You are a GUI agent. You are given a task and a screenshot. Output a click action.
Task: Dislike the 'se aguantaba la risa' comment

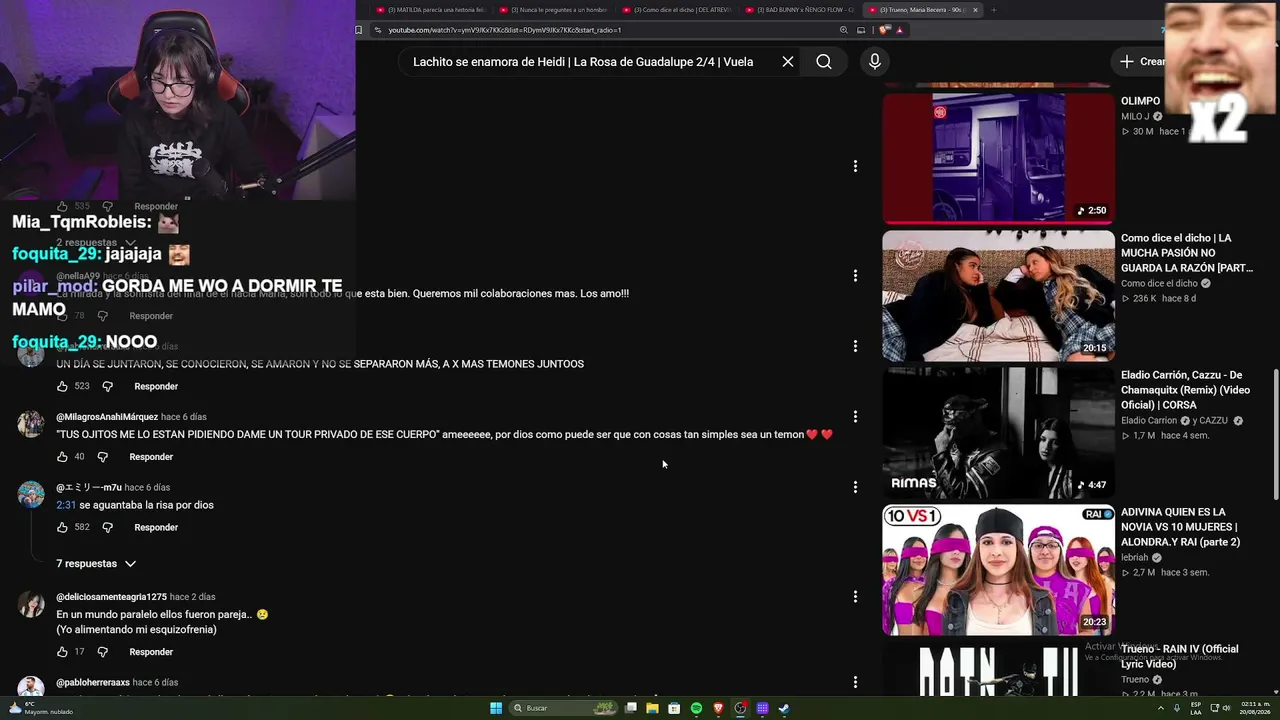(x=107, y=527)
